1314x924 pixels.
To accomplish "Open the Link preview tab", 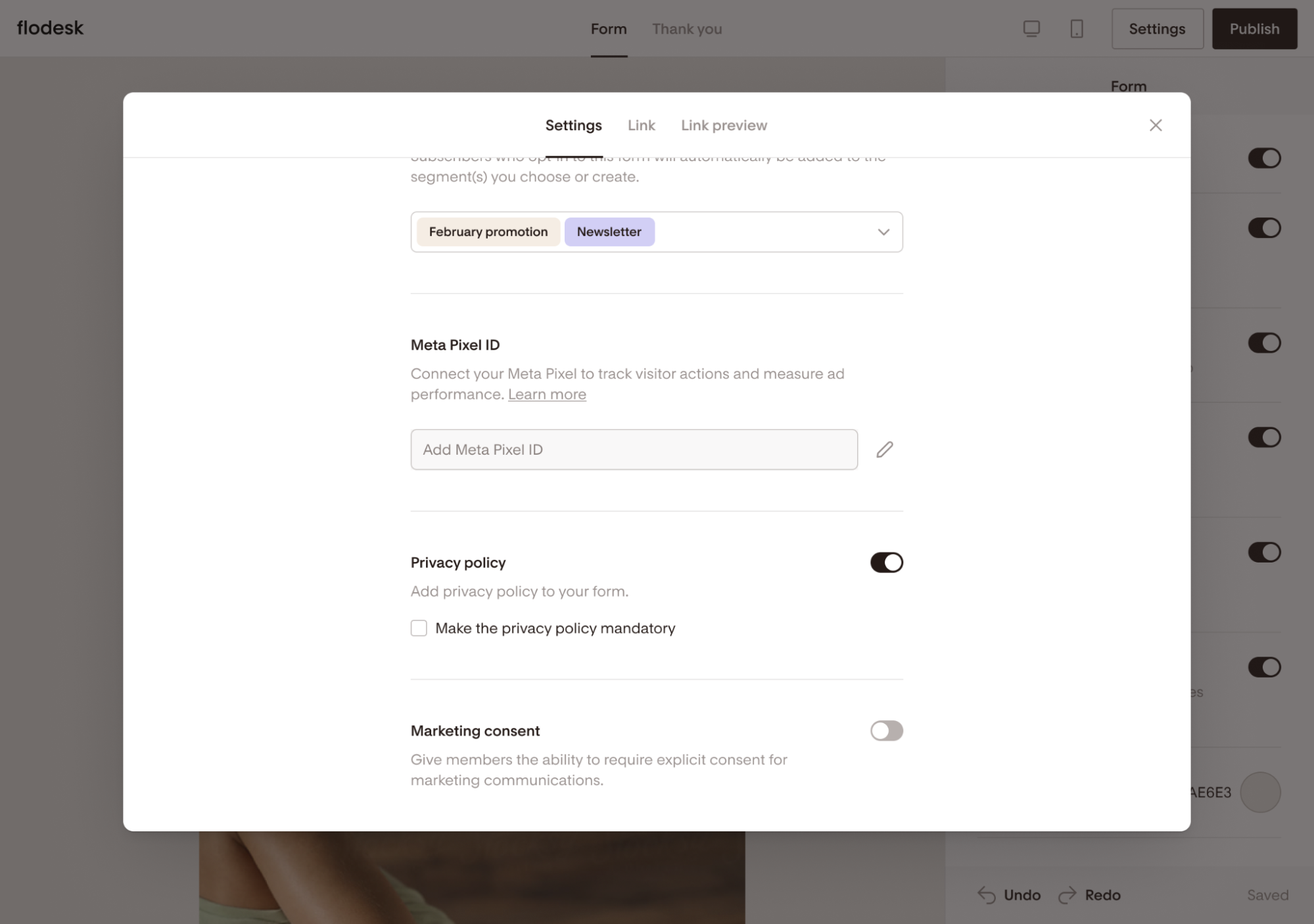I will tap(723, 126).
